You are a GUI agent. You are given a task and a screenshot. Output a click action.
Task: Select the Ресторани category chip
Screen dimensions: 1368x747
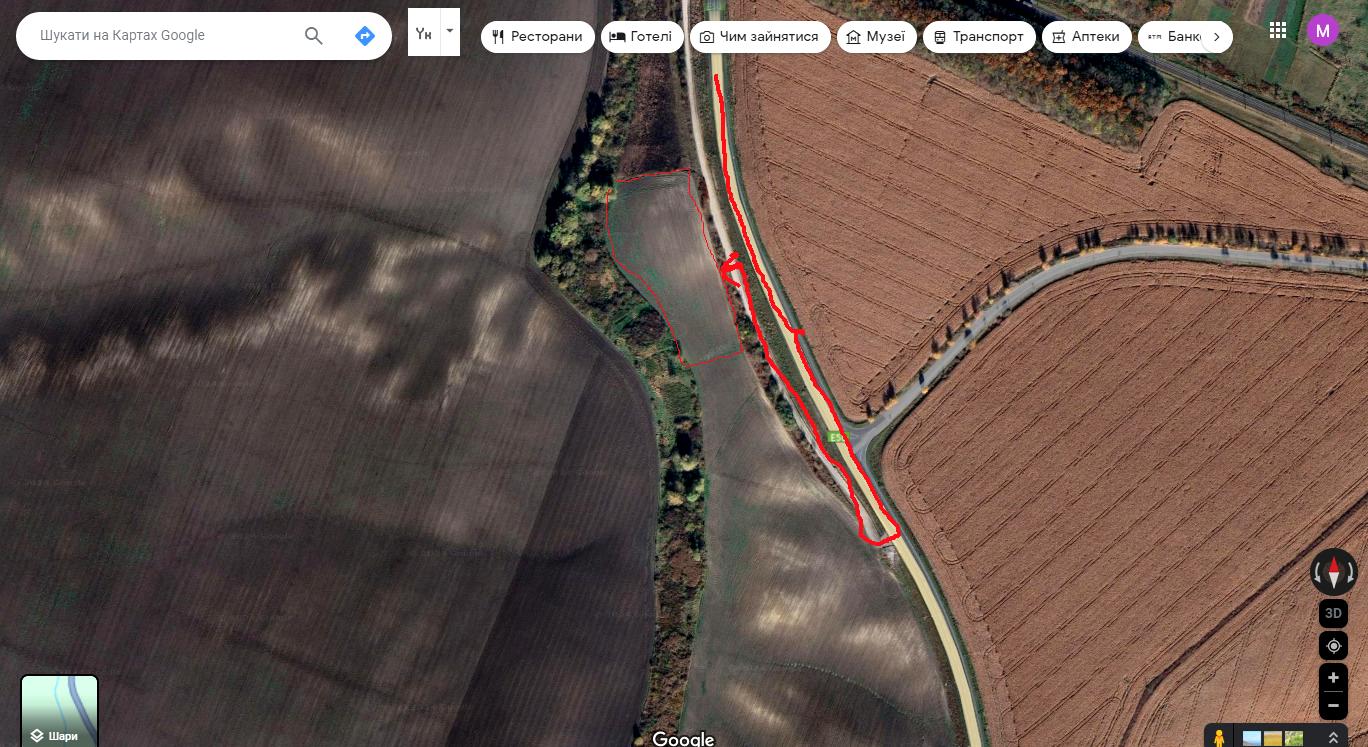(x=537, y=37)
